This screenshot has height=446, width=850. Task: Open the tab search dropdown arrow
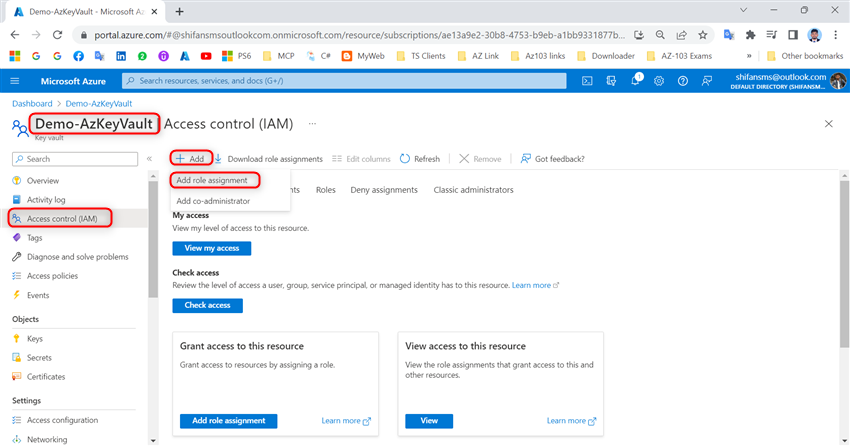tap(743, 10)
